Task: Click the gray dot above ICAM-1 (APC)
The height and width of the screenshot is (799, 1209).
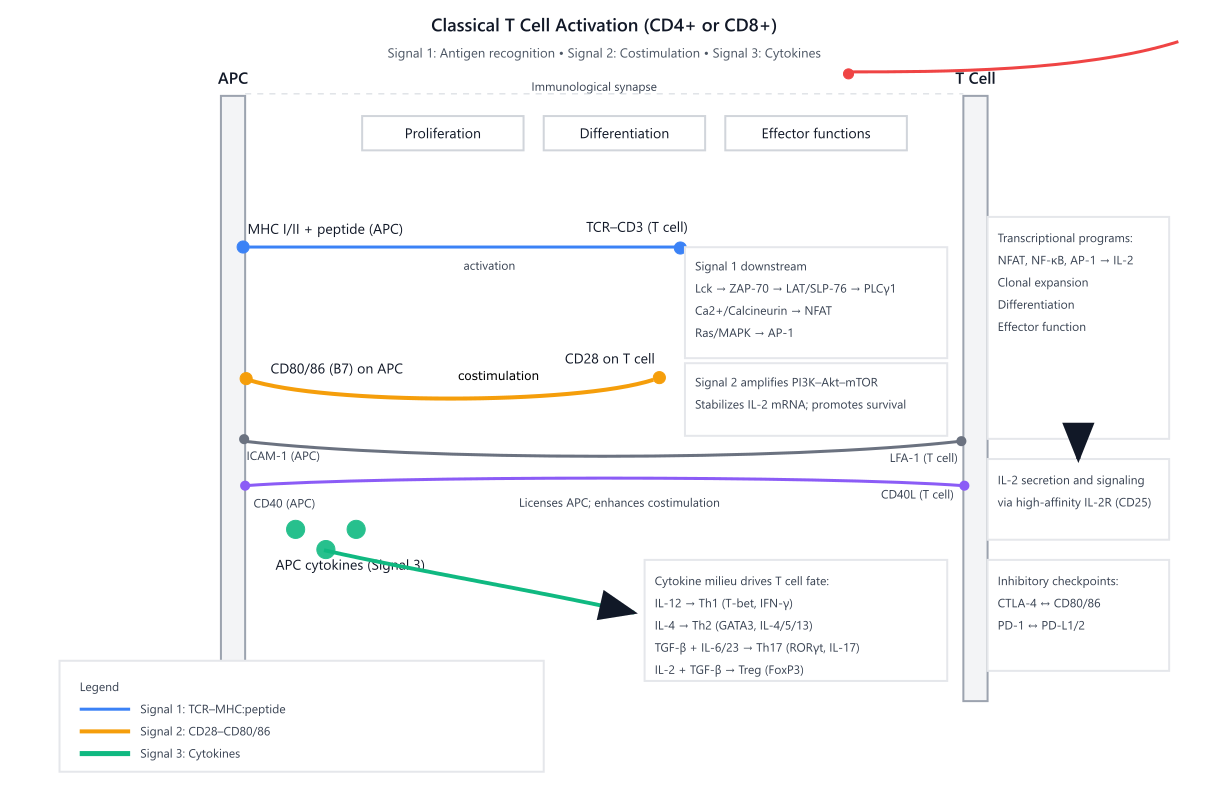Action: pyautogui.click(x=244, y=439)
